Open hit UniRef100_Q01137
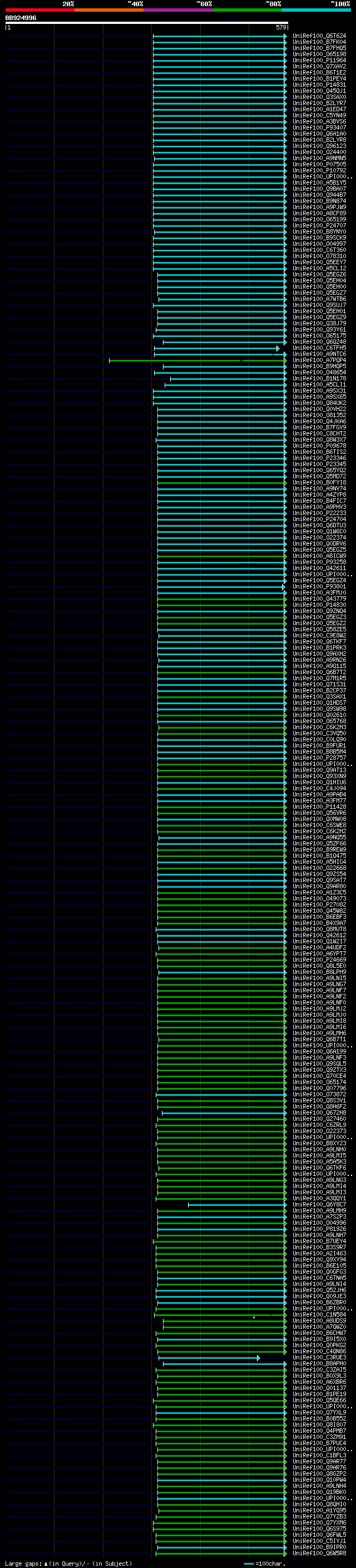The image size is (356, 1568). 319,1387
